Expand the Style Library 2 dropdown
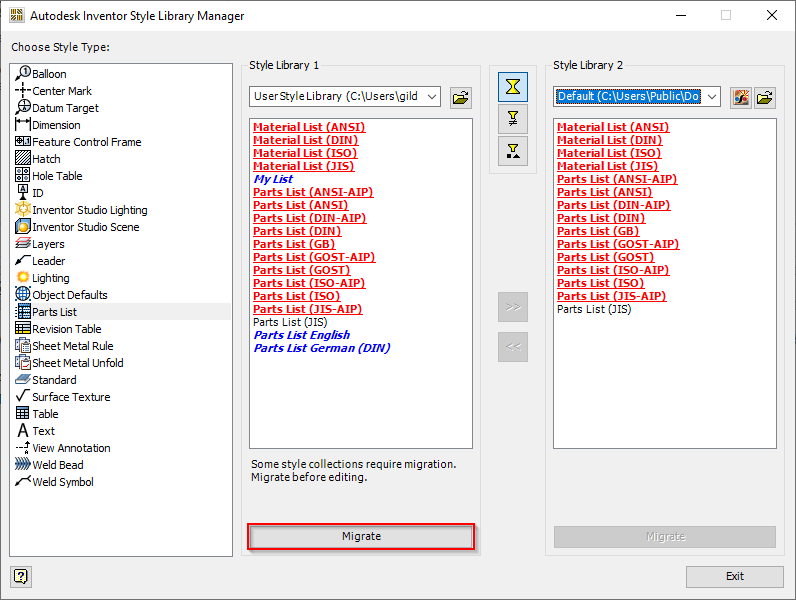 click(x=712, y=96)
